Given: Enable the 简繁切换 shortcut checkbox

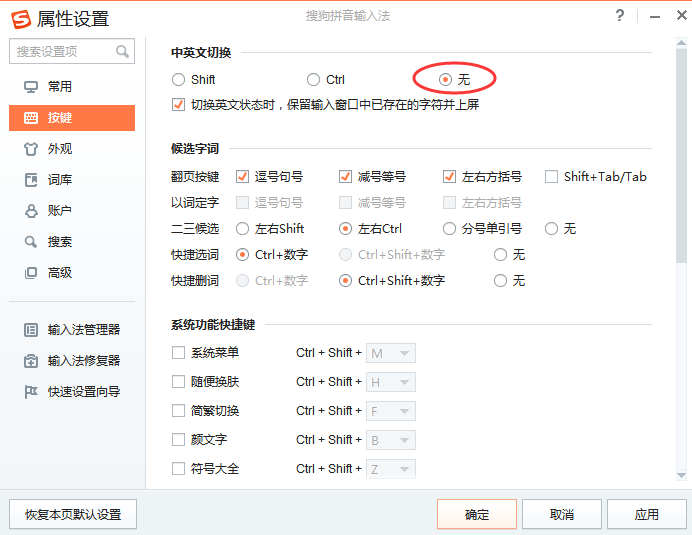Looking at the screenshot, I should coord(178,411).
